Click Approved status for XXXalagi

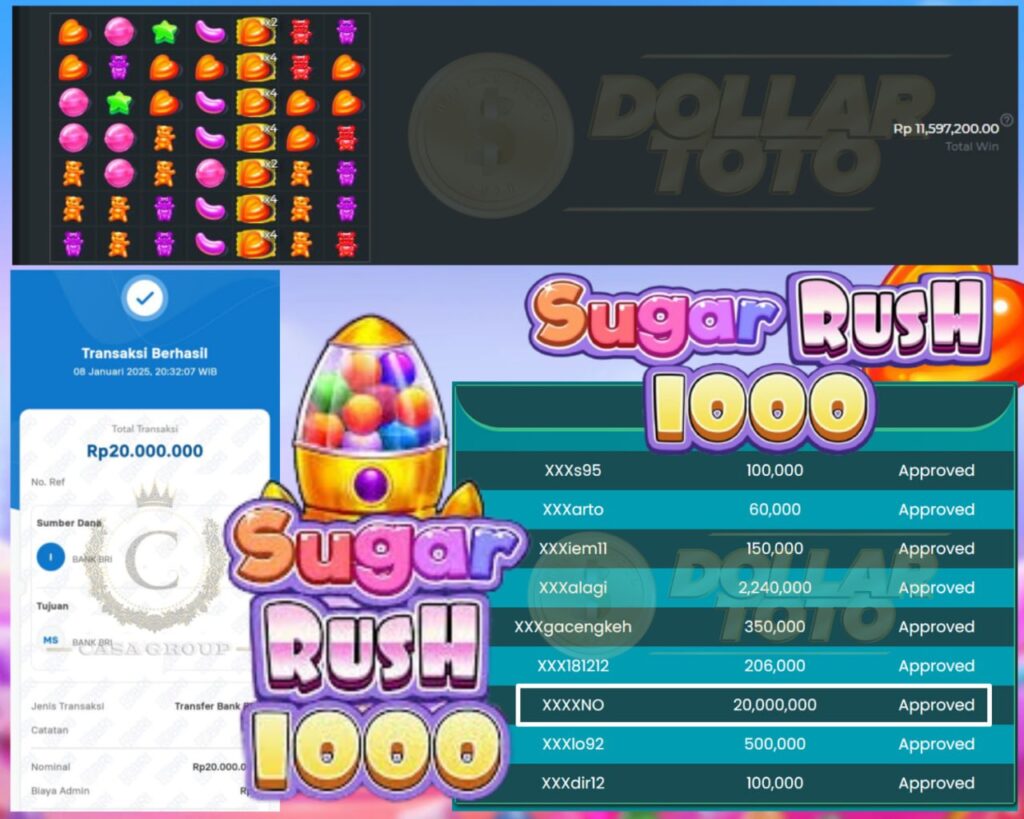[936, 588]
